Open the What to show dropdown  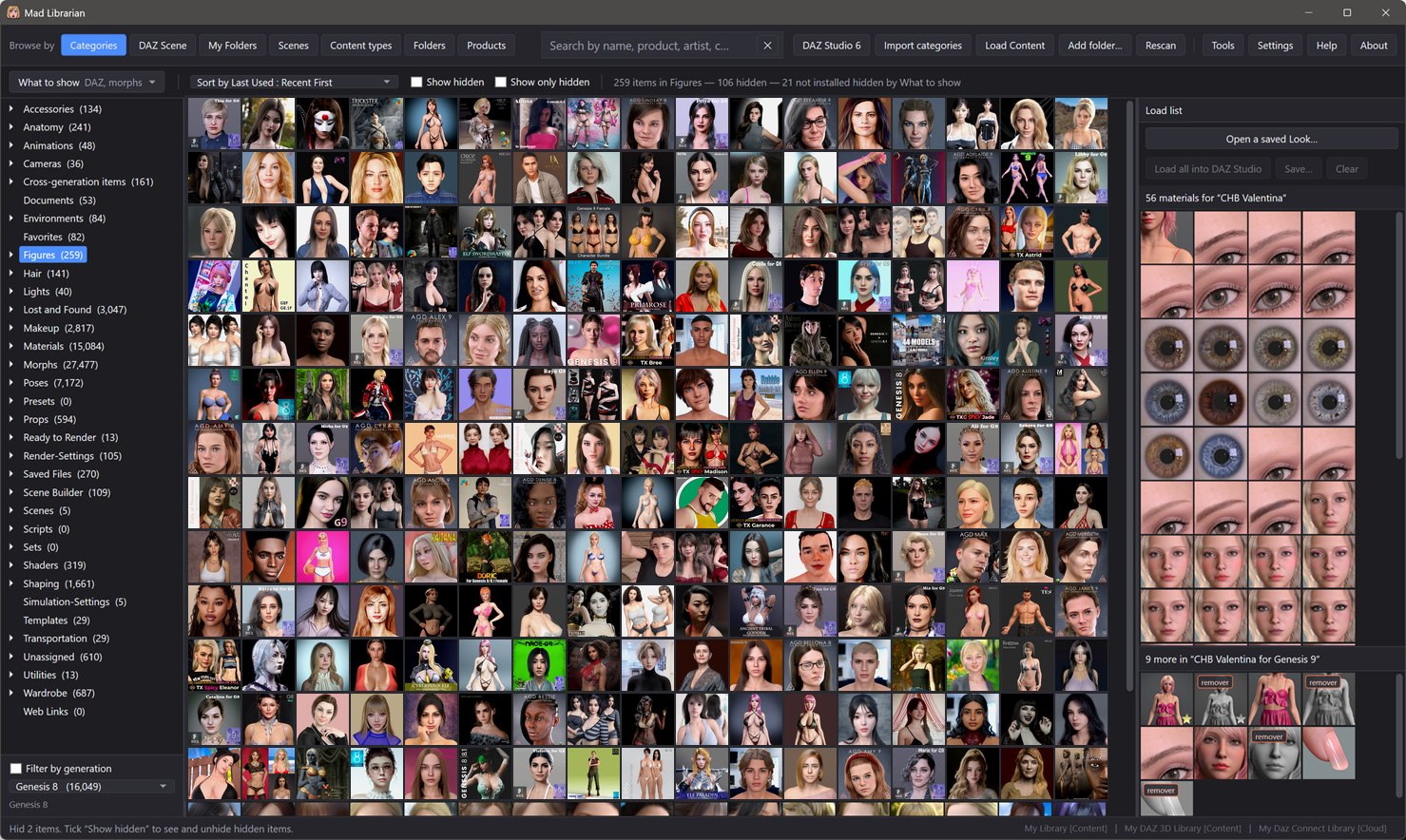[87, 83]
